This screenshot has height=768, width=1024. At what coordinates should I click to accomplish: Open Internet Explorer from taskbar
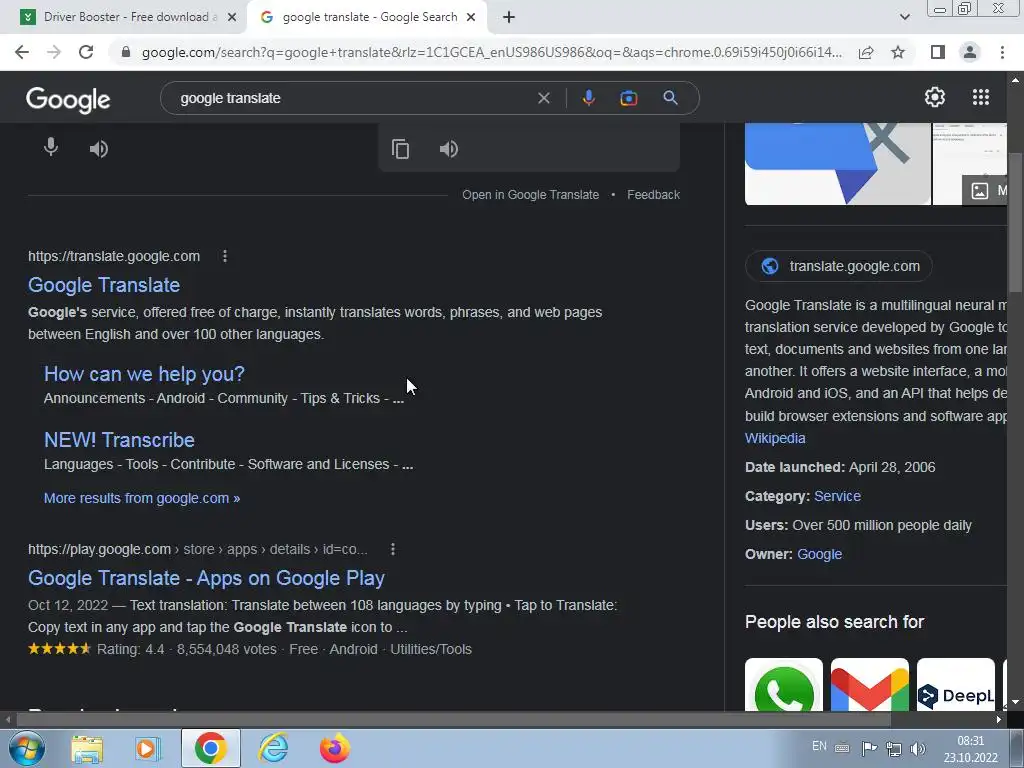273,748
